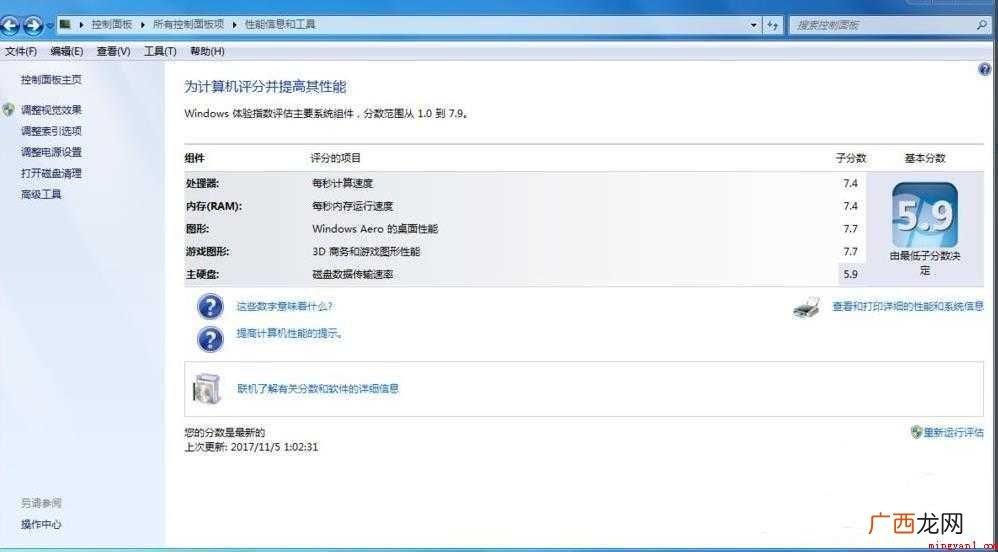The height and width of the screenshot is (552, 998).
Task: Click 磁盘数据传输速率 text
Action: coord(352,274)
